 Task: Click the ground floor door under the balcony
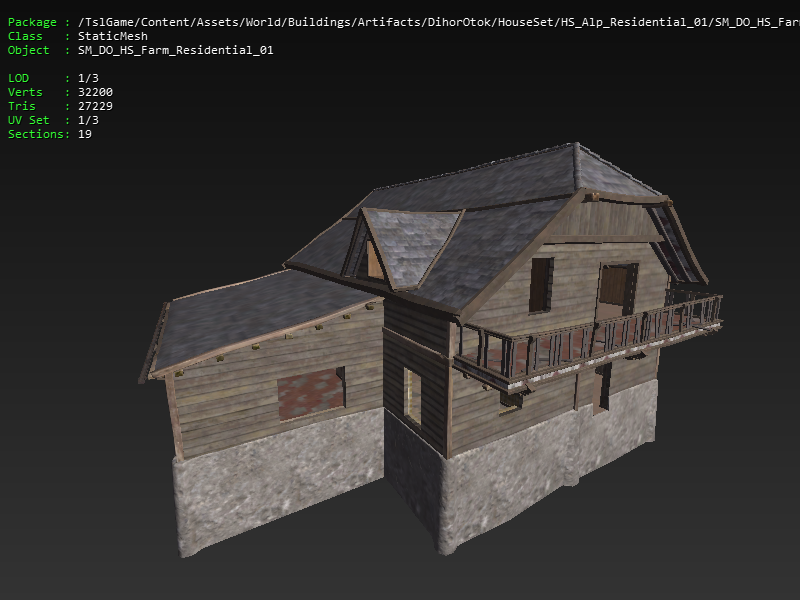pos(602,387)
